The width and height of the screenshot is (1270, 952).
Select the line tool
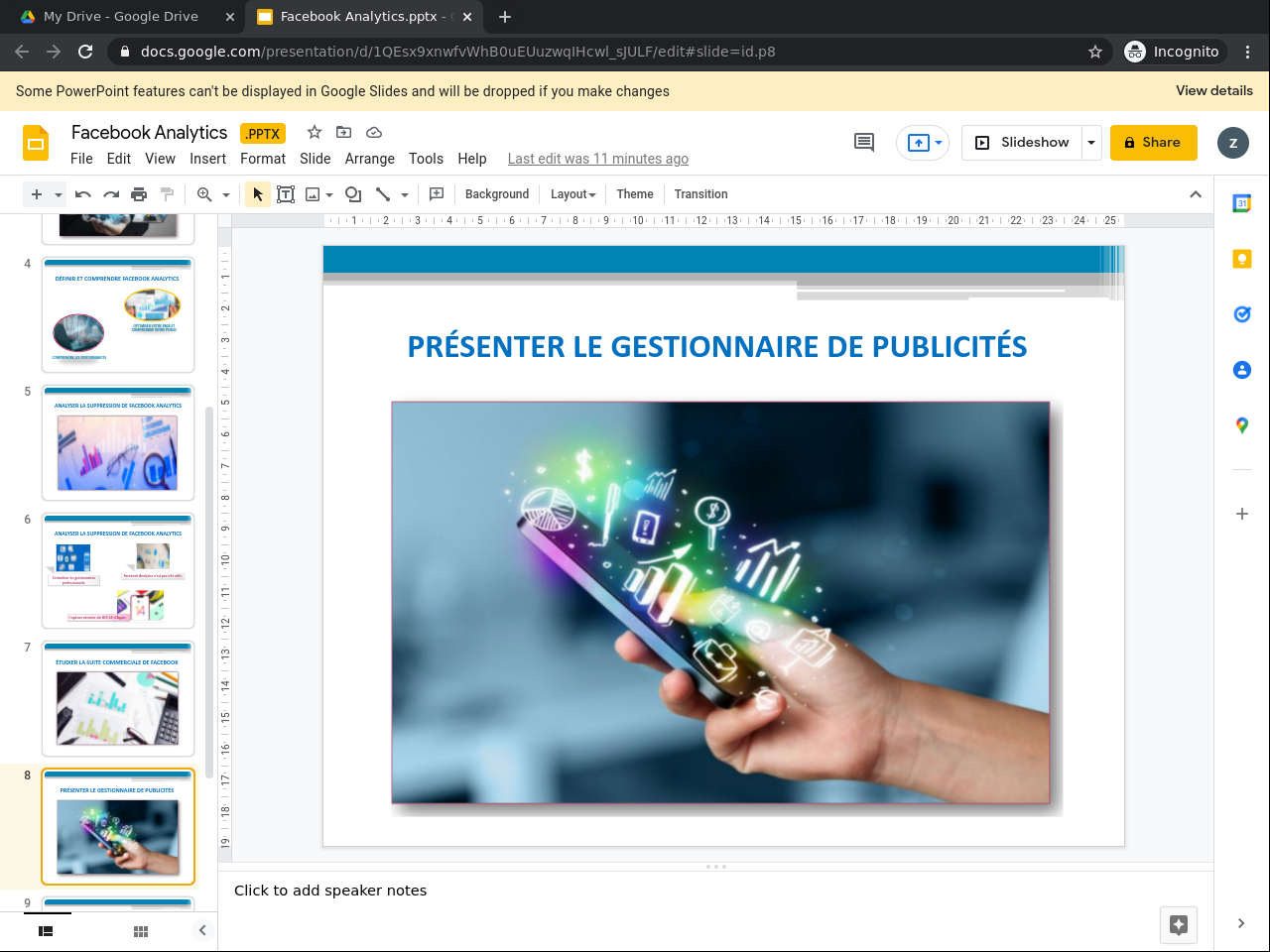(x=383, y=194)
